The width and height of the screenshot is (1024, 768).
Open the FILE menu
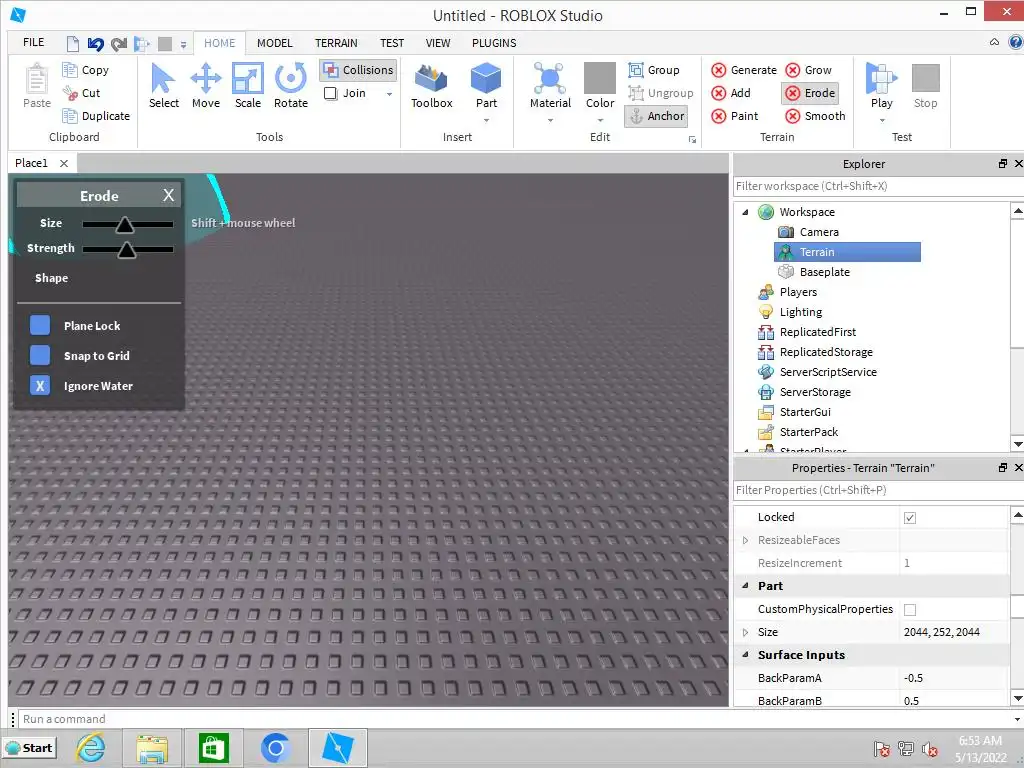pos(33,42)
